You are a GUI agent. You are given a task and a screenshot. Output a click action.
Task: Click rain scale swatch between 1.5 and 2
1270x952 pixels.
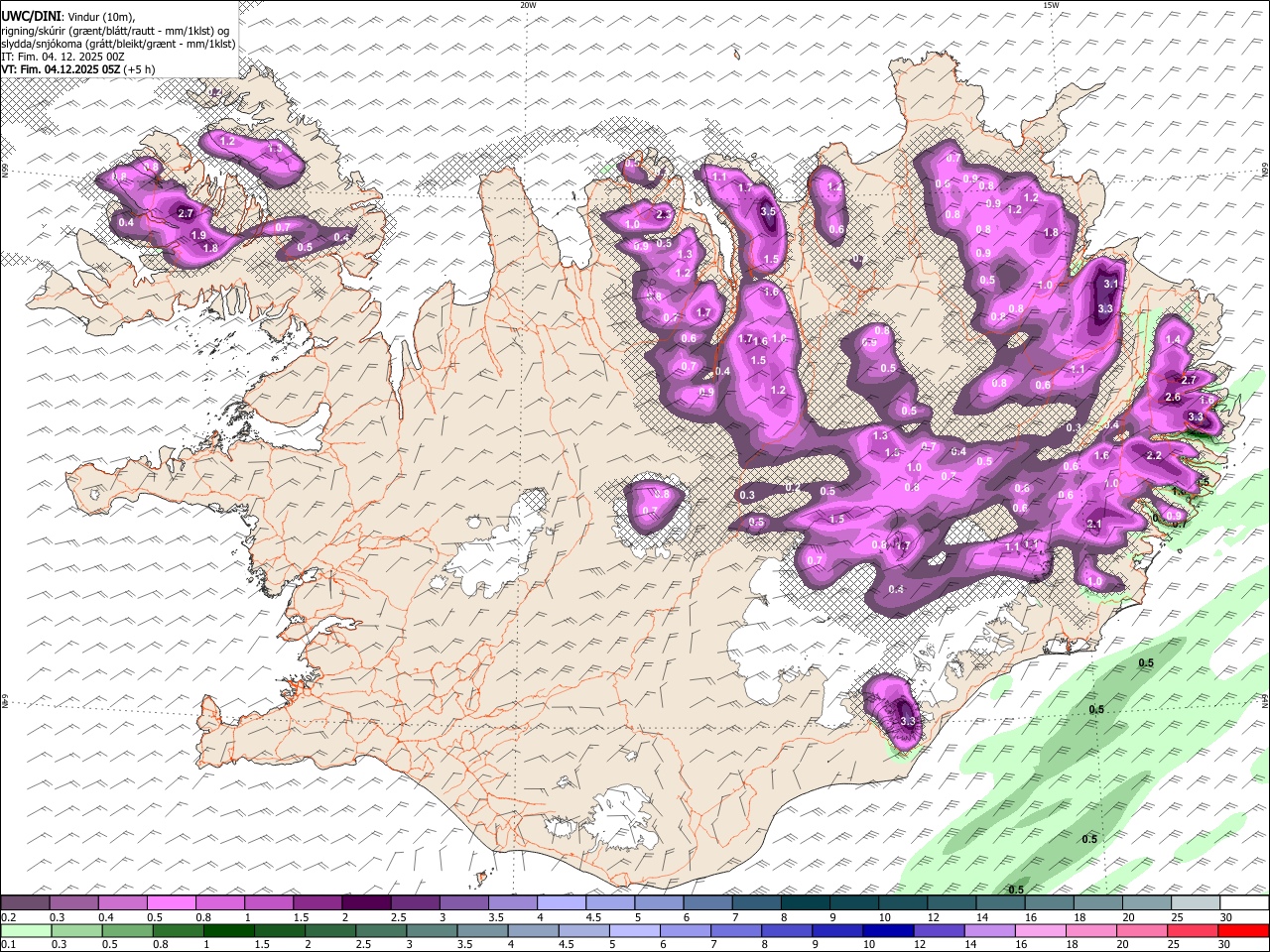coord(279,930)
